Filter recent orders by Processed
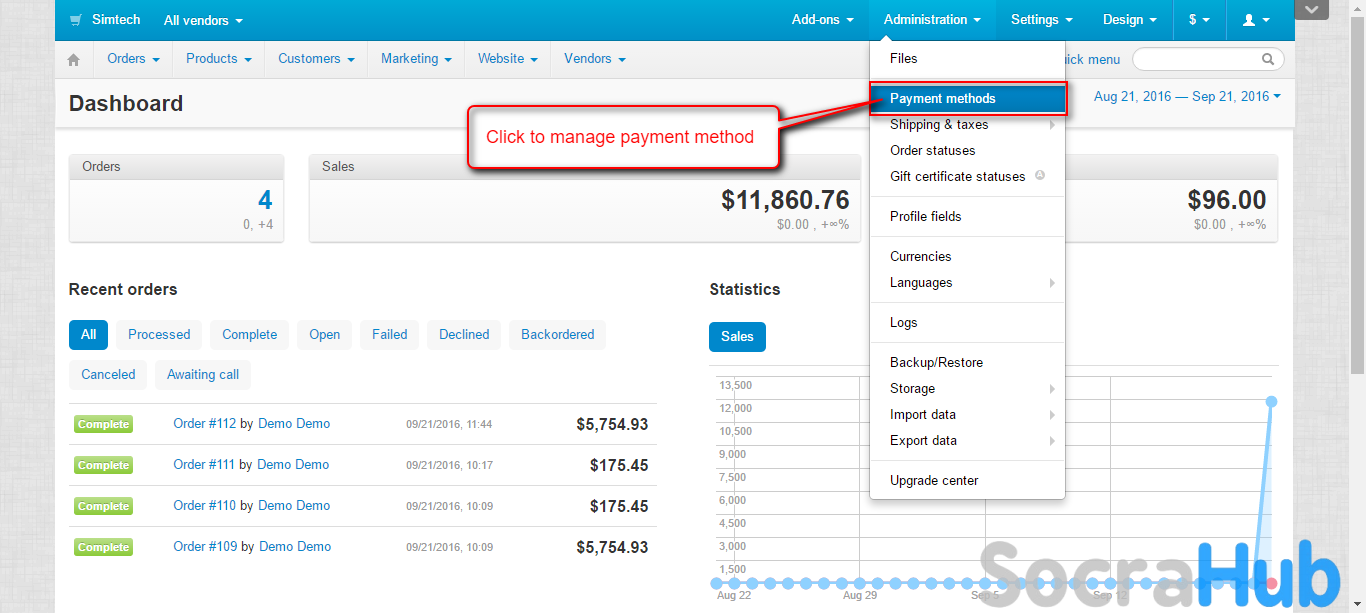1366x613 pixels. point(159,335)
